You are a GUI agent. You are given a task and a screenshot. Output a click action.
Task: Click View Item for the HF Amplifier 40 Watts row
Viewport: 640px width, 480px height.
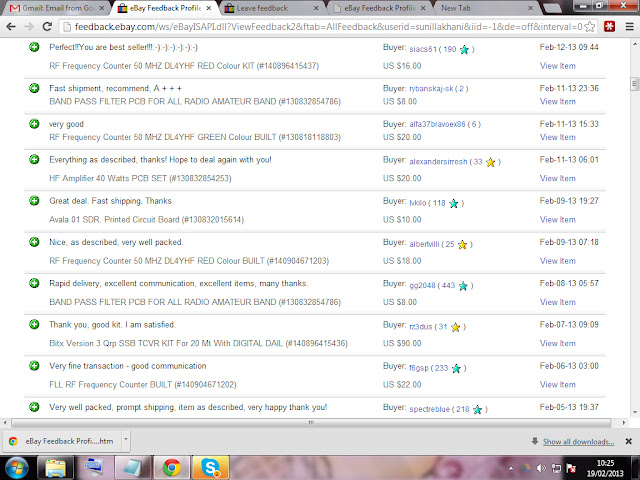[558, 178]
